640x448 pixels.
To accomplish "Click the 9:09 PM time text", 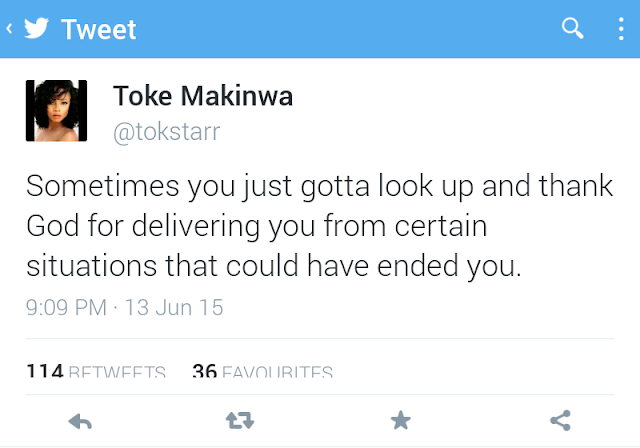I will click(x=66, y=307).
